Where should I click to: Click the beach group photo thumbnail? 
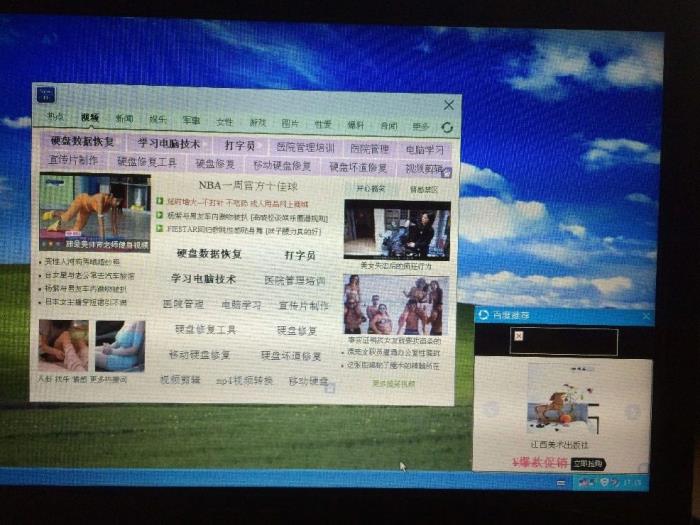394,304
